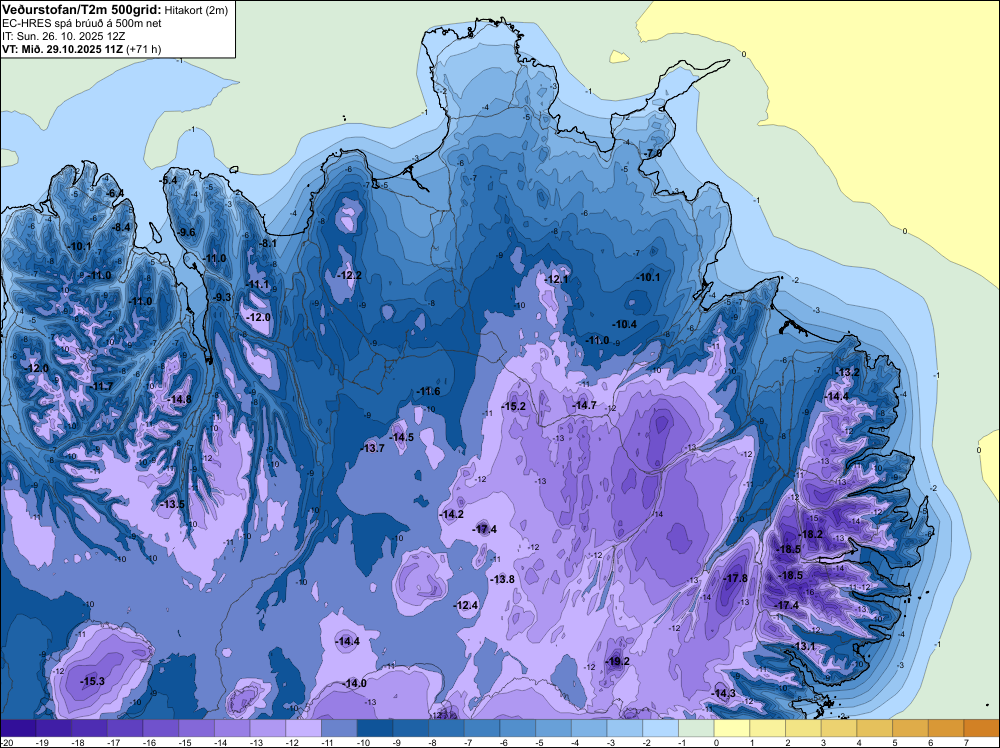Click the -17.8 temperature value
Viewport: 1000px width, 748px height.
click(x=736, y=578)
